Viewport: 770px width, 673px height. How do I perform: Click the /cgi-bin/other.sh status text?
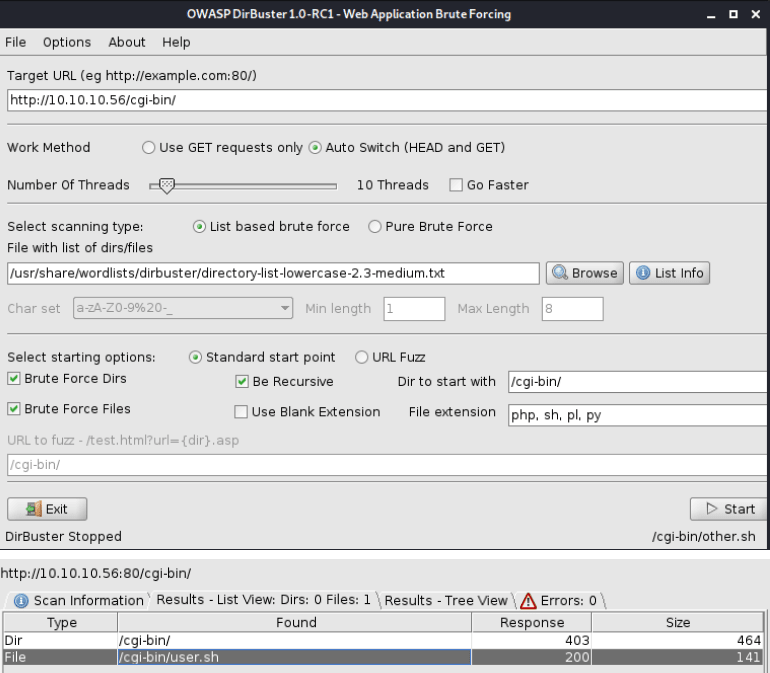pos(704,536)
